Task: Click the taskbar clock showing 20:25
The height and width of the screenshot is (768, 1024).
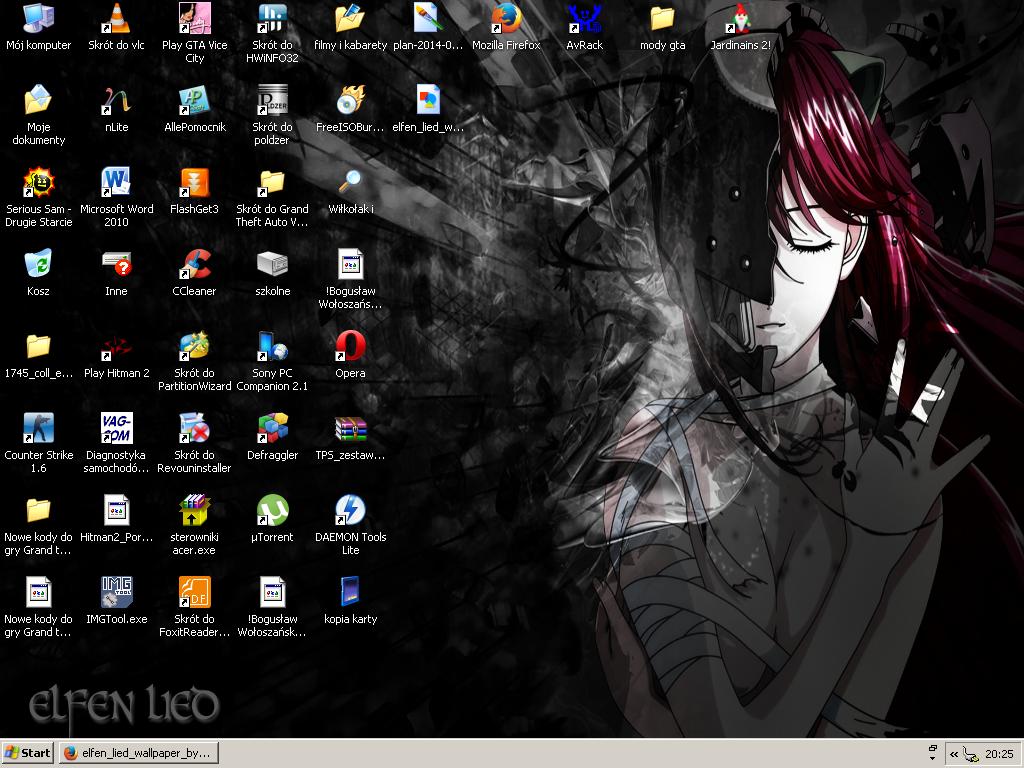Action: [999, 754]
